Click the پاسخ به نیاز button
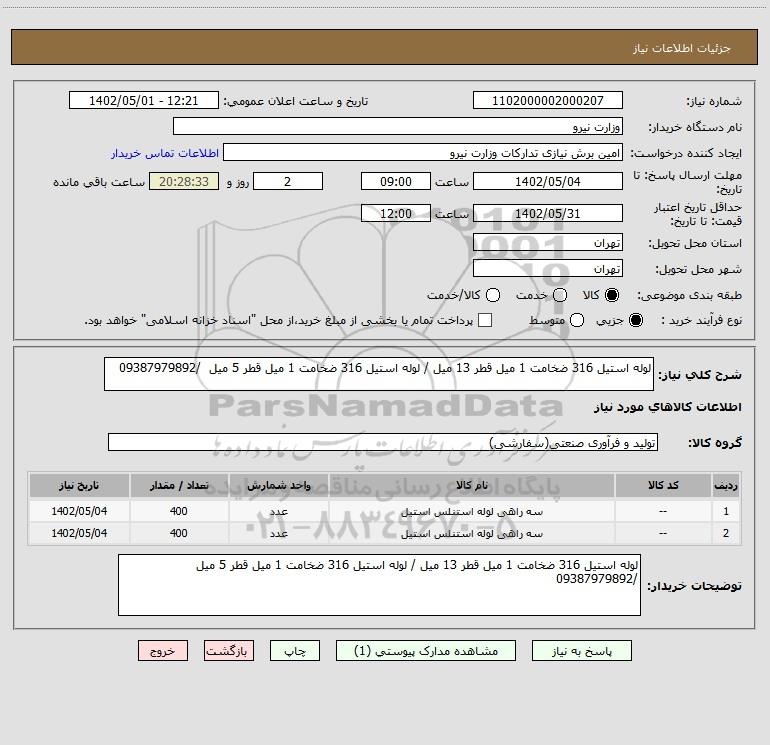Viewport: 770px width, 745px height. click(x=581, y=651)
